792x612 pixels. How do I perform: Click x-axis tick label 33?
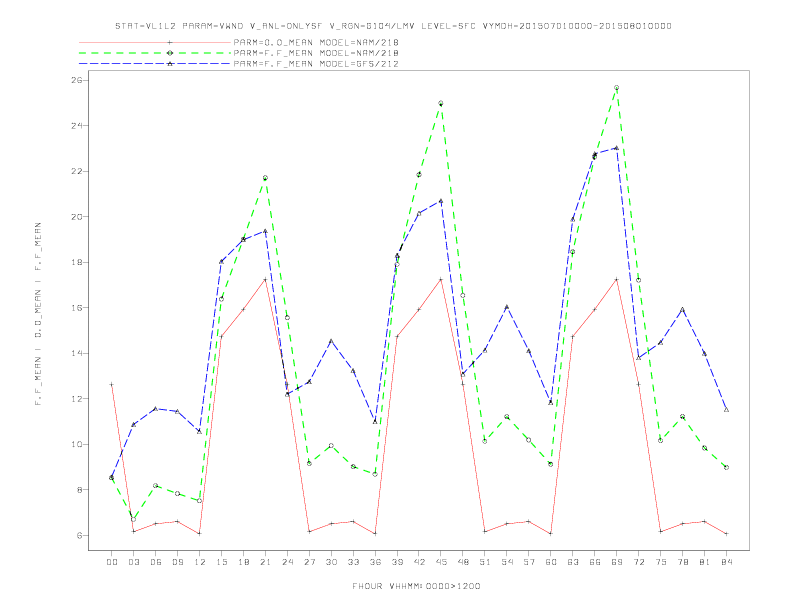(353, 562)
